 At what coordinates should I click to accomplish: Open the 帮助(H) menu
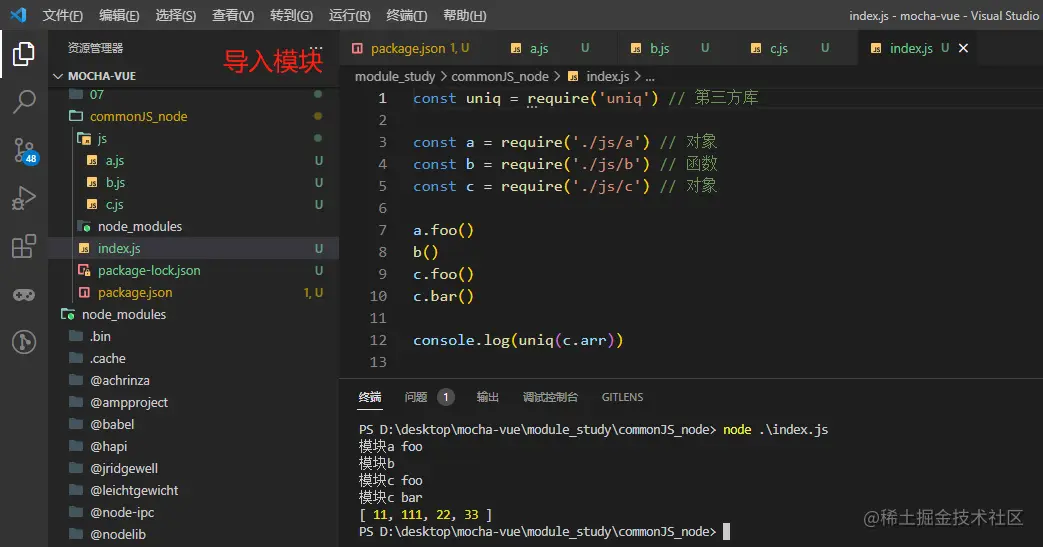tap(464, 15)
